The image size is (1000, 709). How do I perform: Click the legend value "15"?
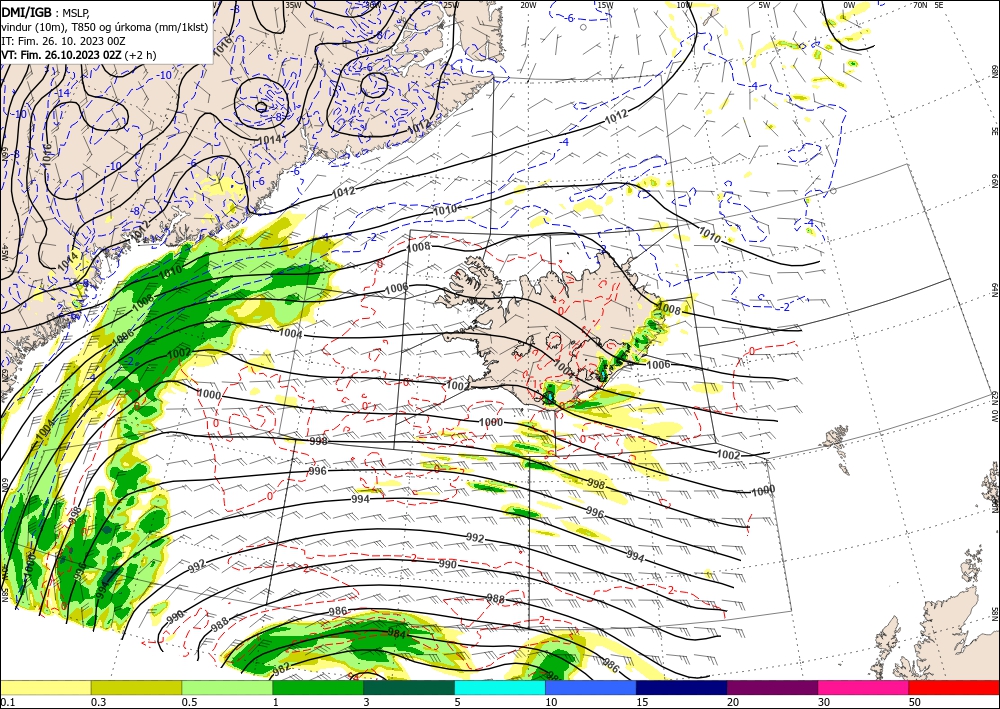click(x=642, y=702)
